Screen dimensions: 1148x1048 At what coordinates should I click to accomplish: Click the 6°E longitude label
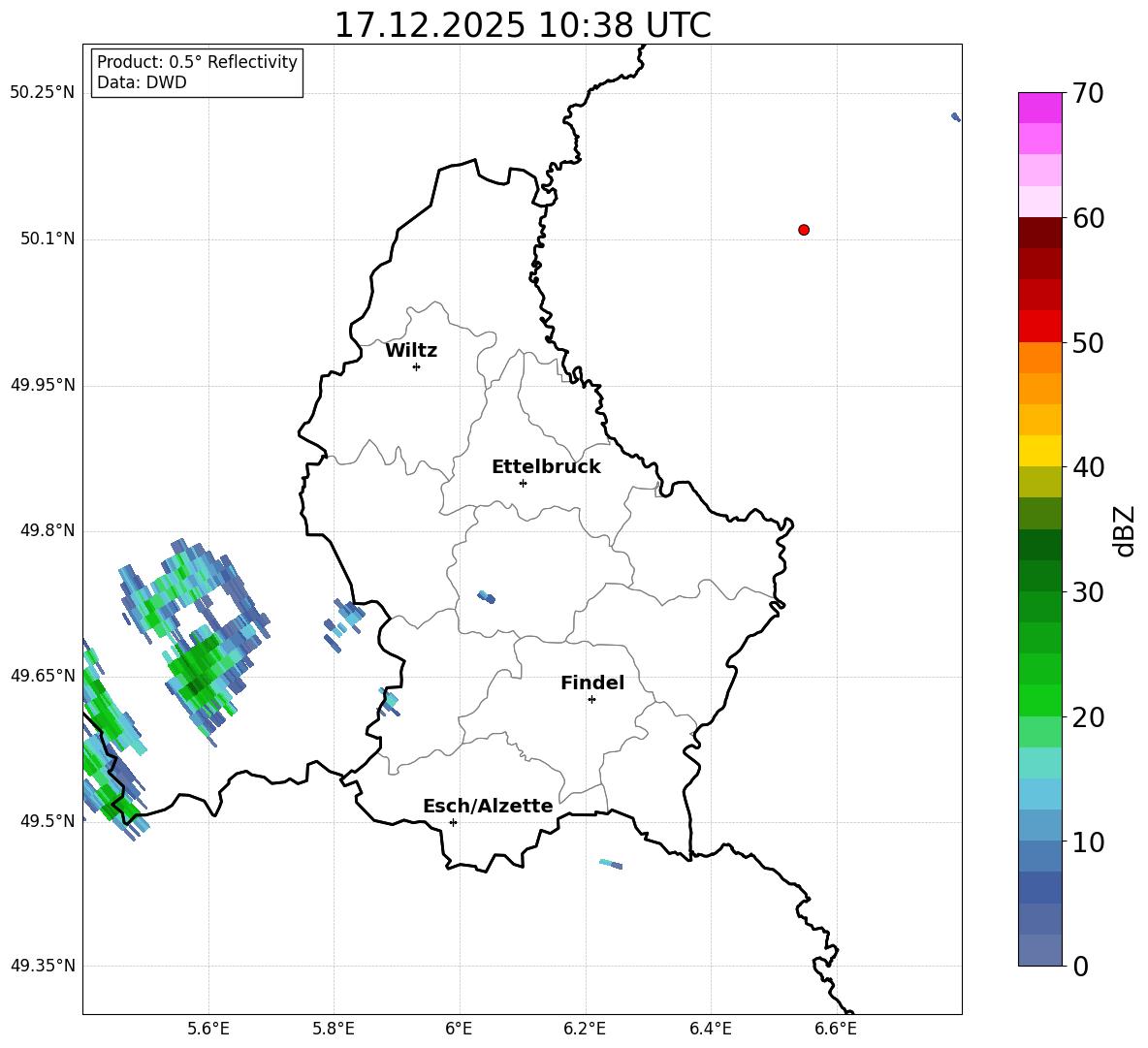pos(459,1030)
